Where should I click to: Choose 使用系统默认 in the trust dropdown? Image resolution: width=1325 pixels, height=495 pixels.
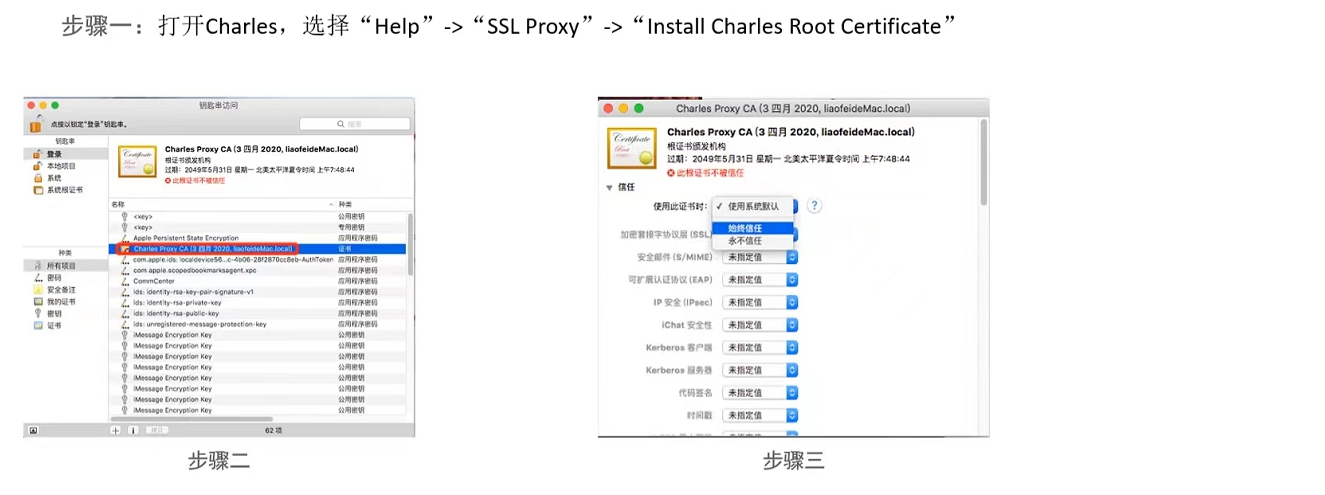pyautogui.click(x=753, y=206)
